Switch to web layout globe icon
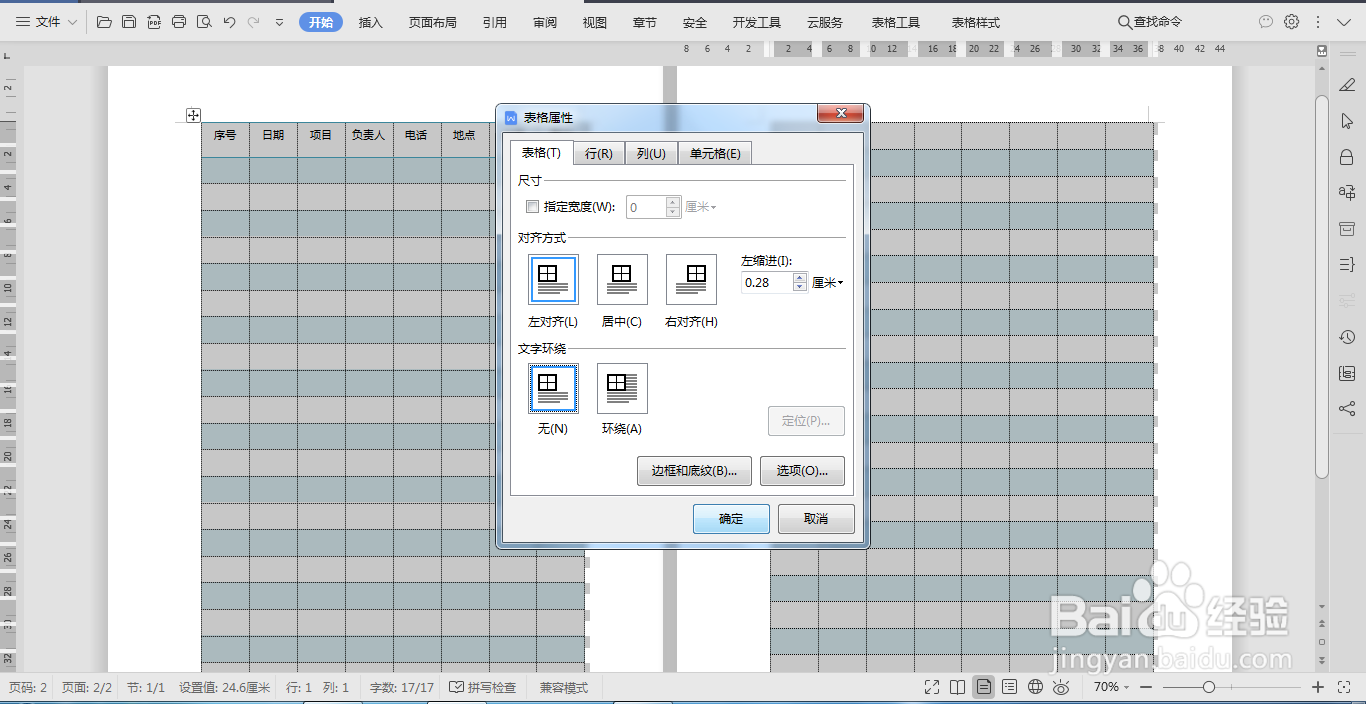The width and height of the screenshot is (1367, 706). click(x=1036, y=687)
